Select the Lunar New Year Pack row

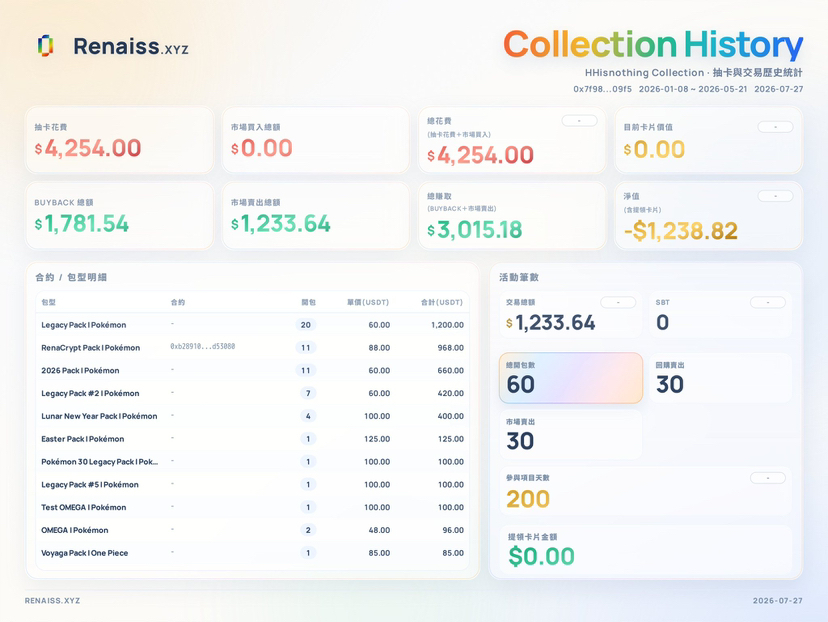[252, 416]
